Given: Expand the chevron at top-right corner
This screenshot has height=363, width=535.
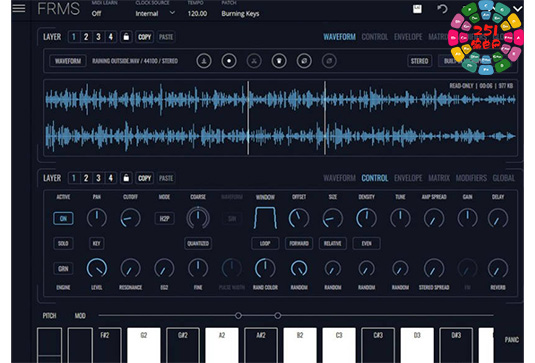Looking at the screenshot, I should point(518,9).
